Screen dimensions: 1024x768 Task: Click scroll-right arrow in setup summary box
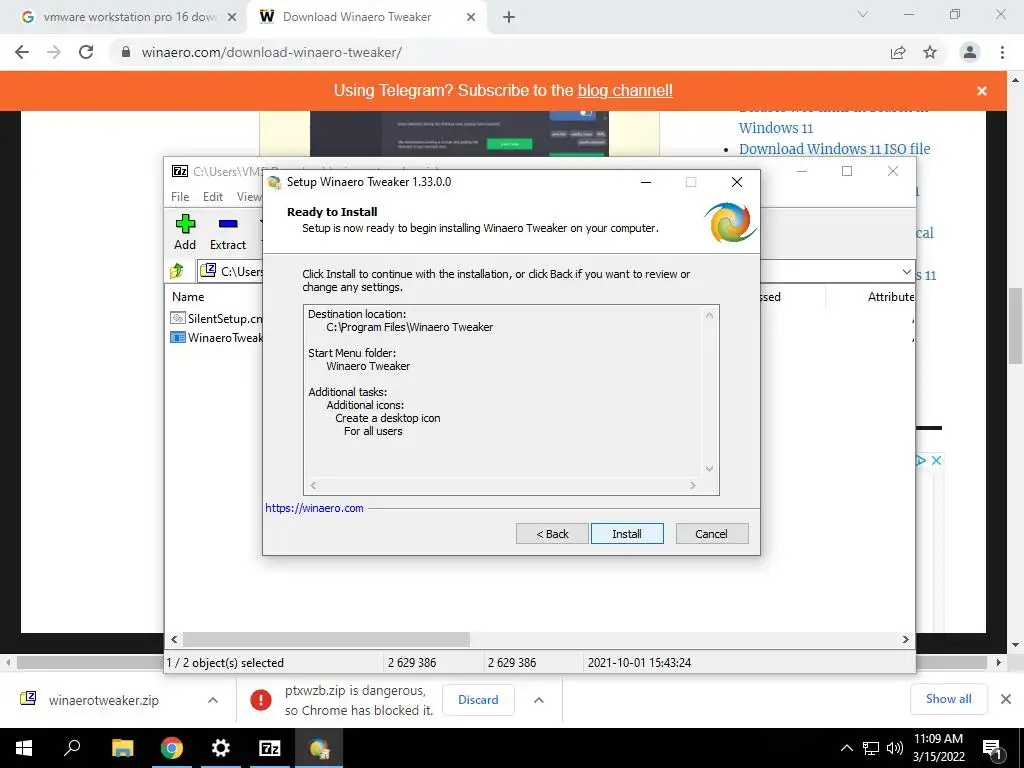pyautogui.click(x=692, y=485)
